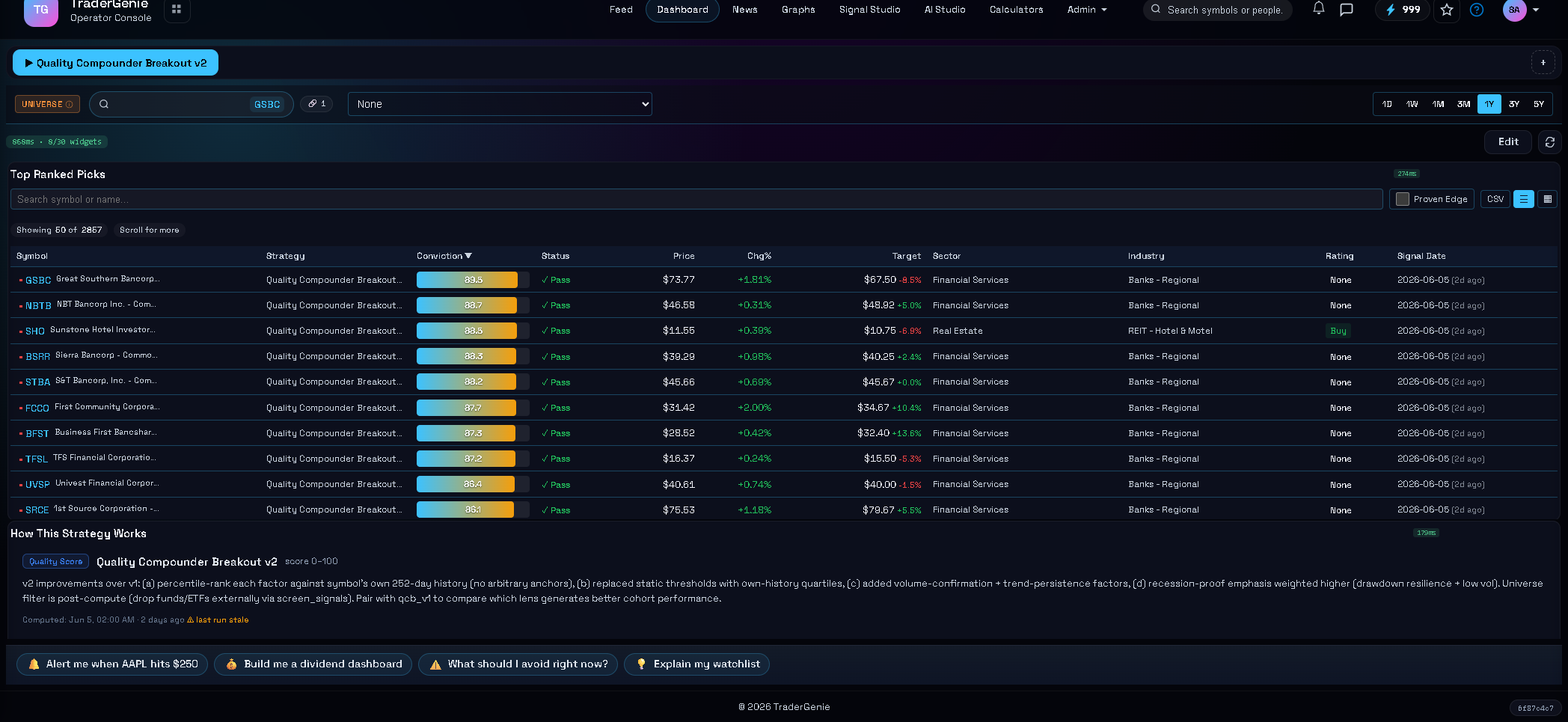Click the Edit dashboard button
This screenshot has height=722, width=1568.
tap(1508, 142)
